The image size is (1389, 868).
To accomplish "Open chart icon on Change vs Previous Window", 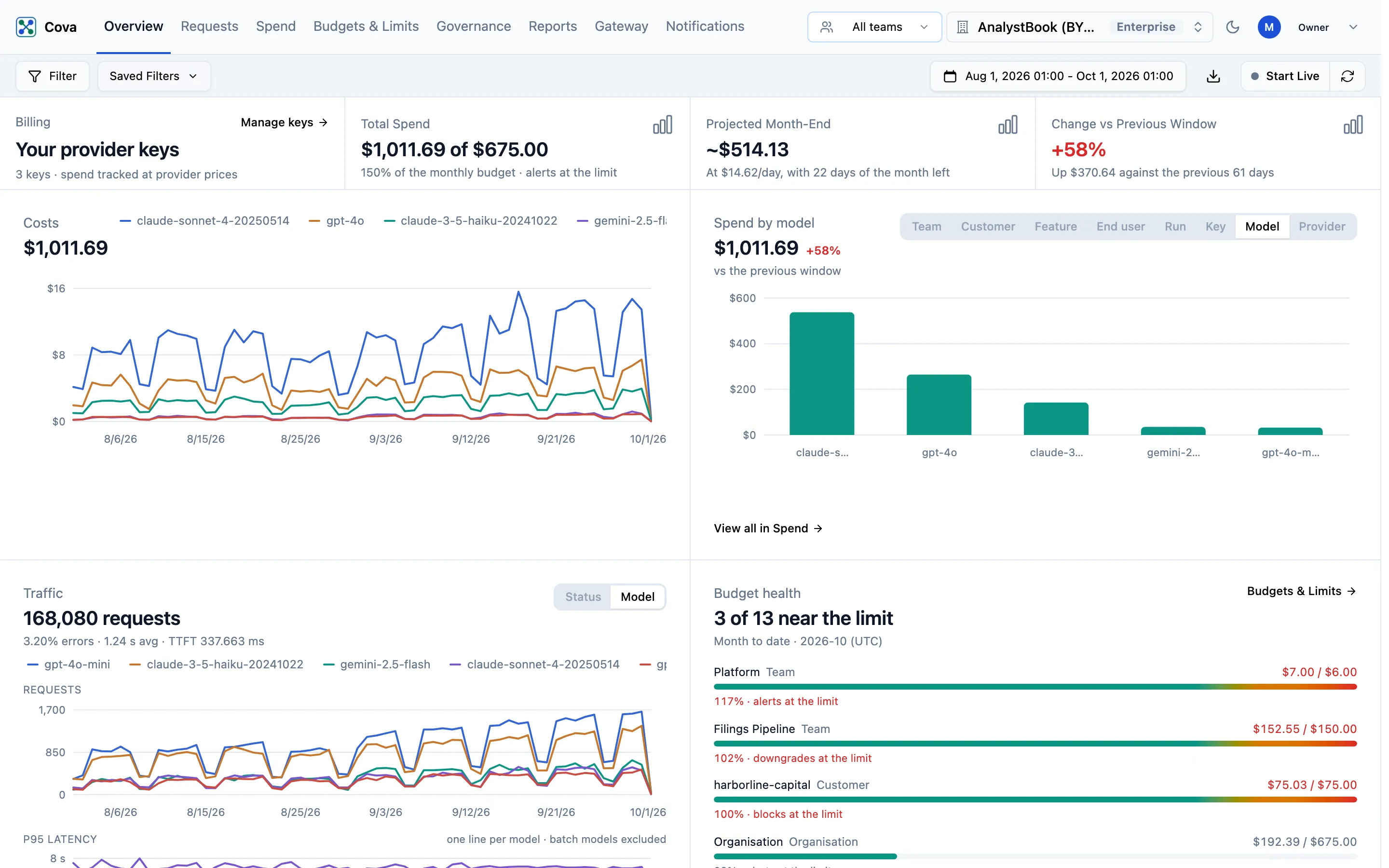I will click(x=1353, y=124).
